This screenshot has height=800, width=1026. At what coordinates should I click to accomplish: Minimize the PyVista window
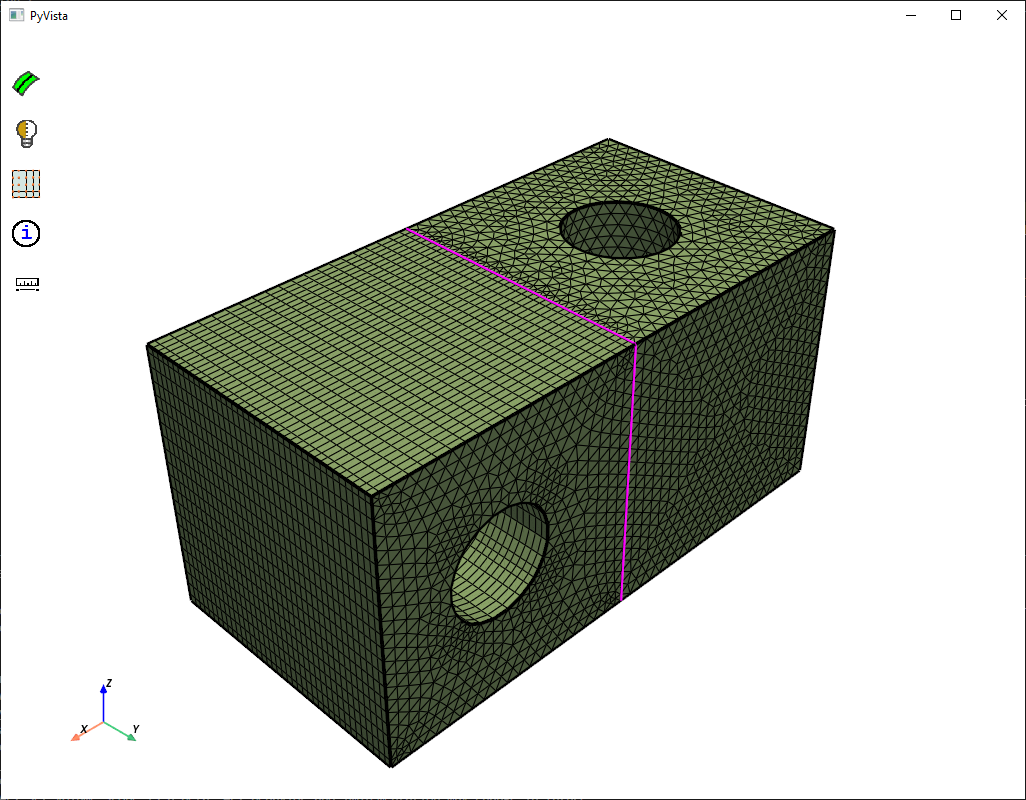[910, 15]
